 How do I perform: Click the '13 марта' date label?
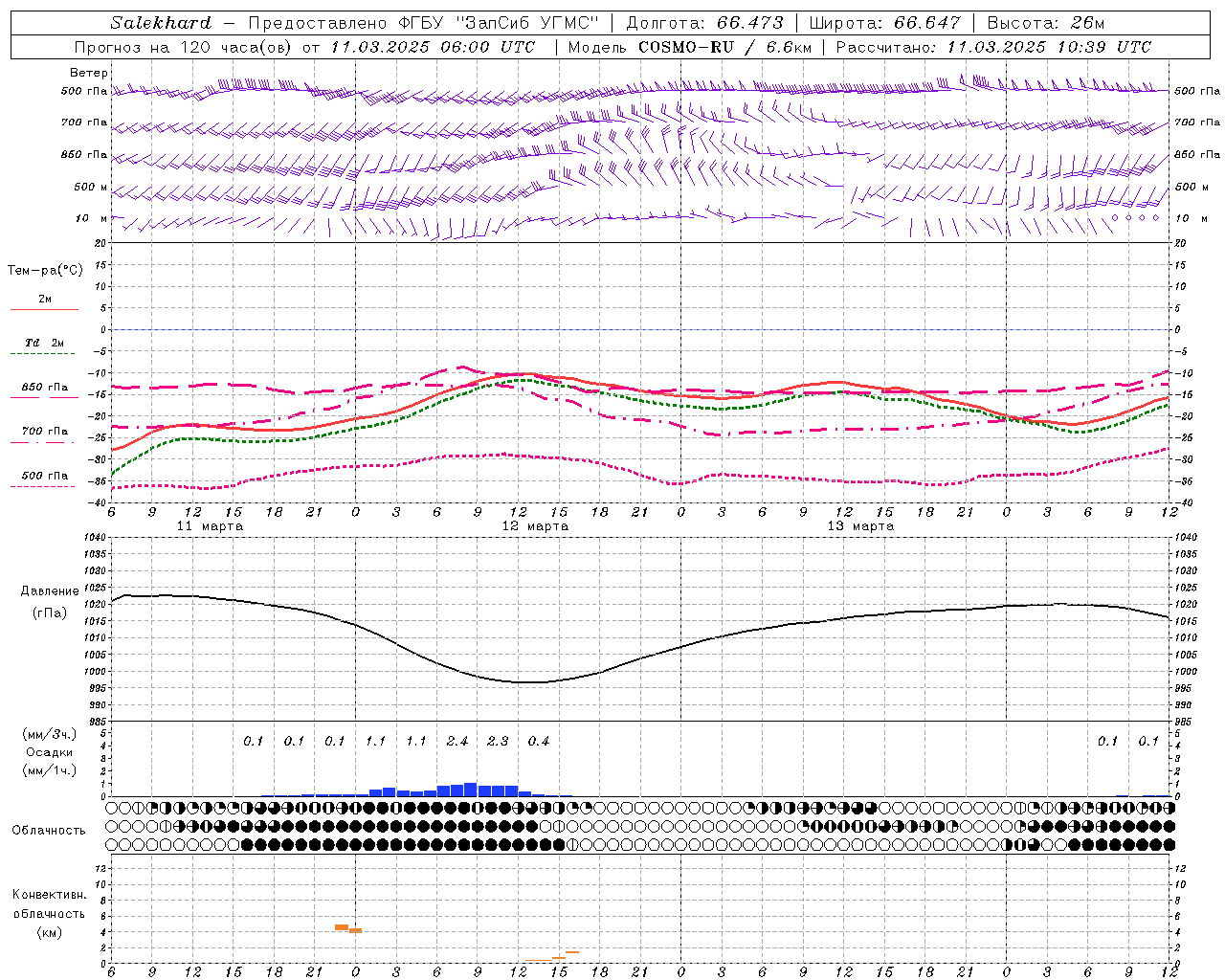[860, 526]
